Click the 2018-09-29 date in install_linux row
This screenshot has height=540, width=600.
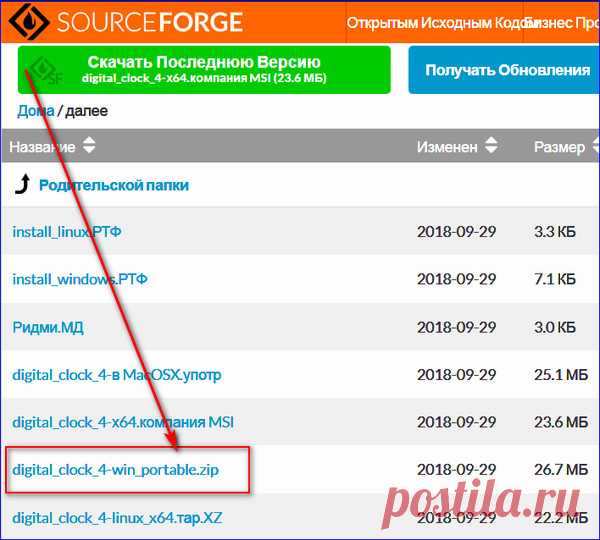[x=457, y=232]
